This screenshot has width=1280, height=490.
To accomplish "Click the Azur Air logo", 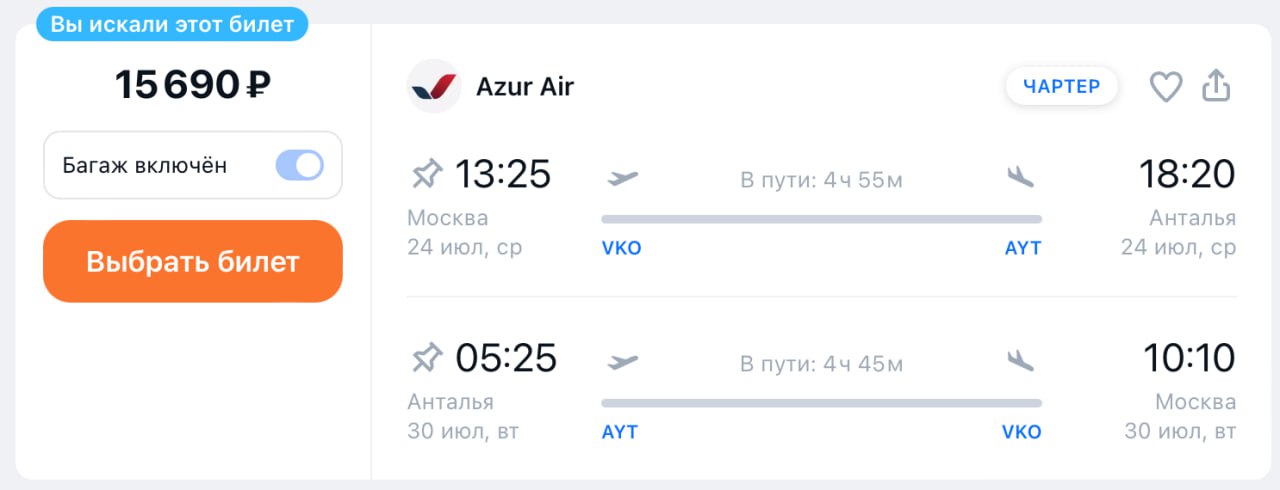I will coord(433,87).
